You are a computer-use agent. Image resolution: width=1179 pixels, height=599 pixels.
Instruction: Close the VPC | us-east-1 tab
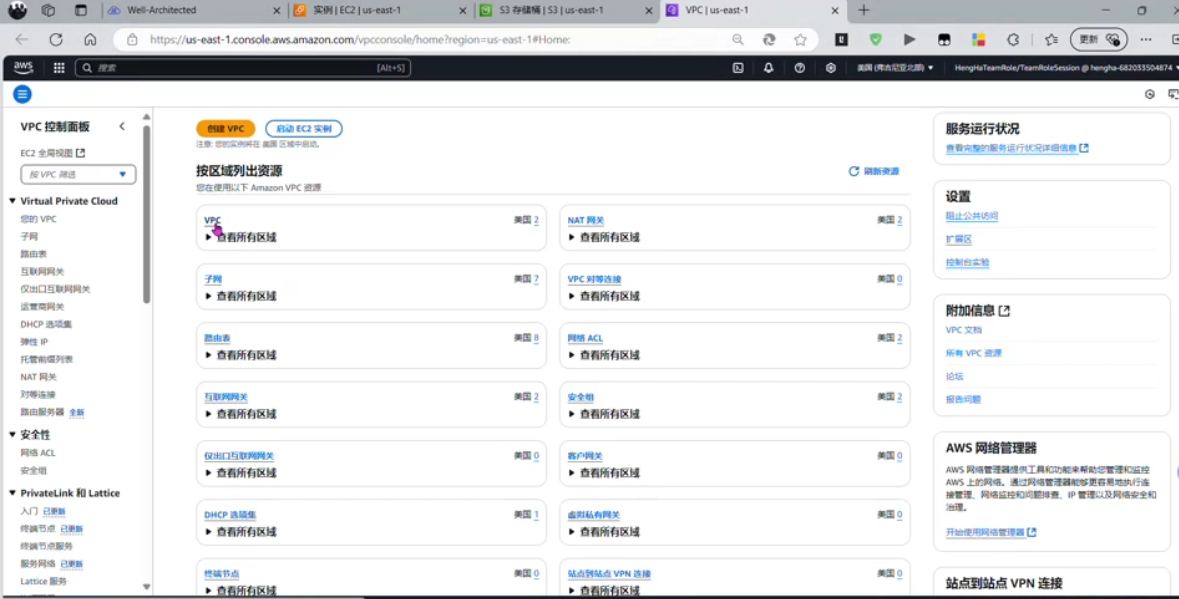pos(835,11)
